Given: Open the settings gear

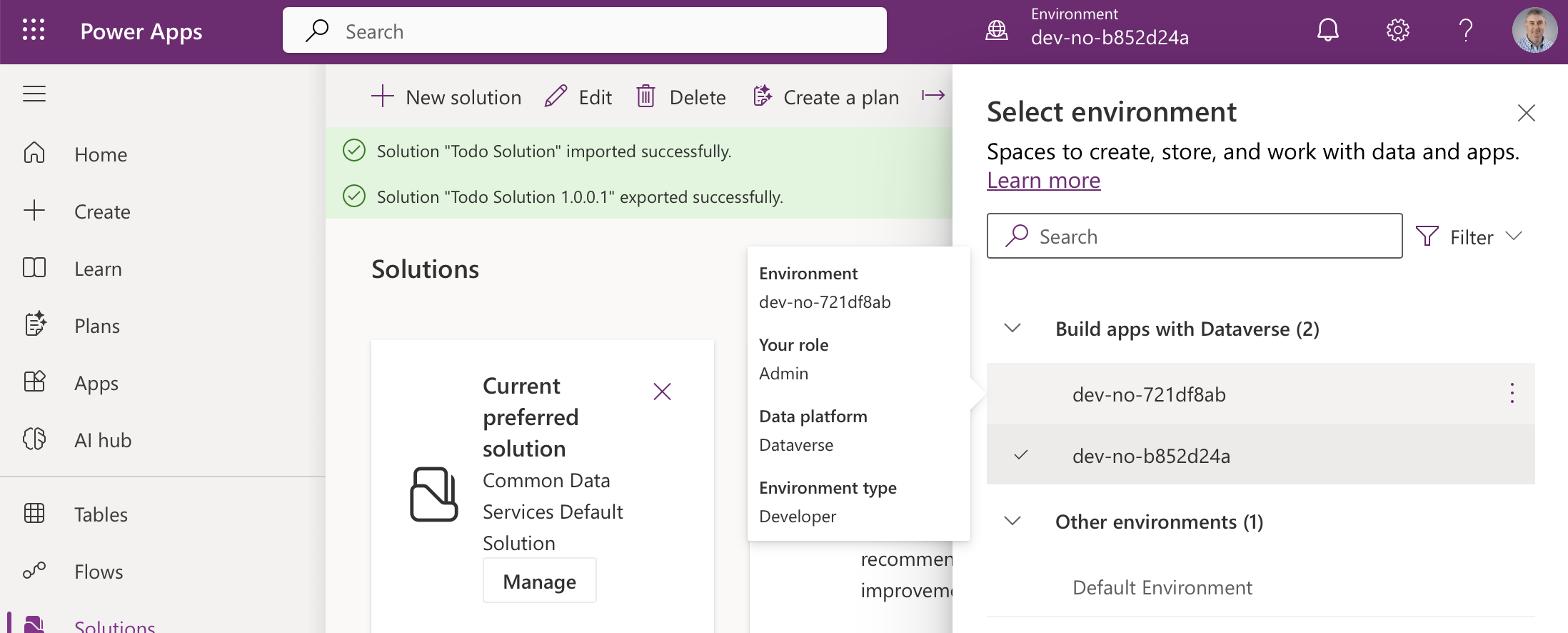Looking at the screenshot, I should [1397, 31].
